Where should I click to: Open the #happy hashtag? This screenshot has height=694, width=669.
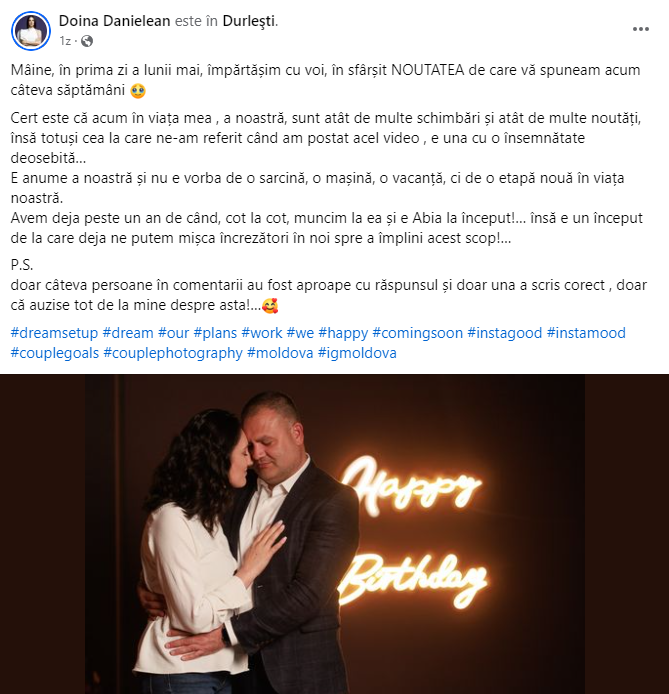[x=343, y=333]
